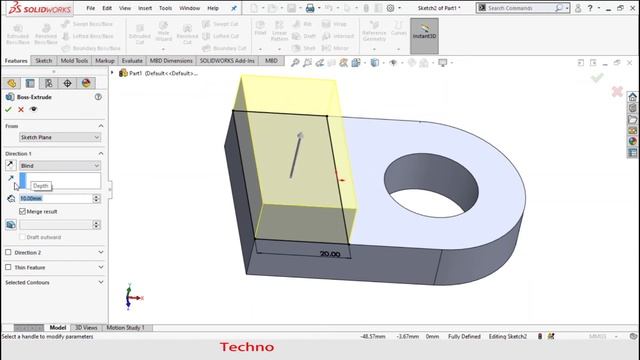This screenshot has height=360, width=640.
Task: Open the Hide/Show Items eye icon
Action: [393, 62]
